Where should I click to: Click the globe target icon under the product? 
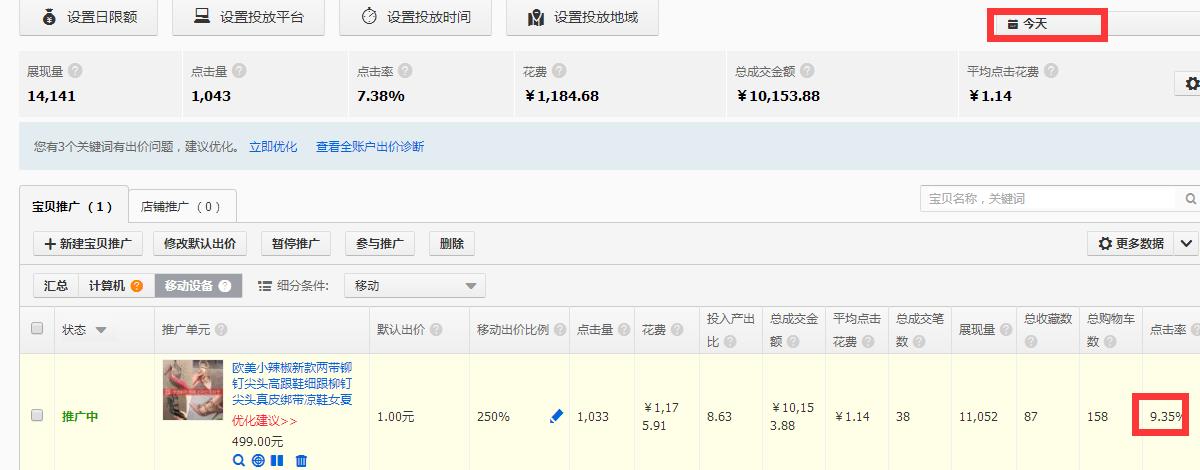coord(258,460)
